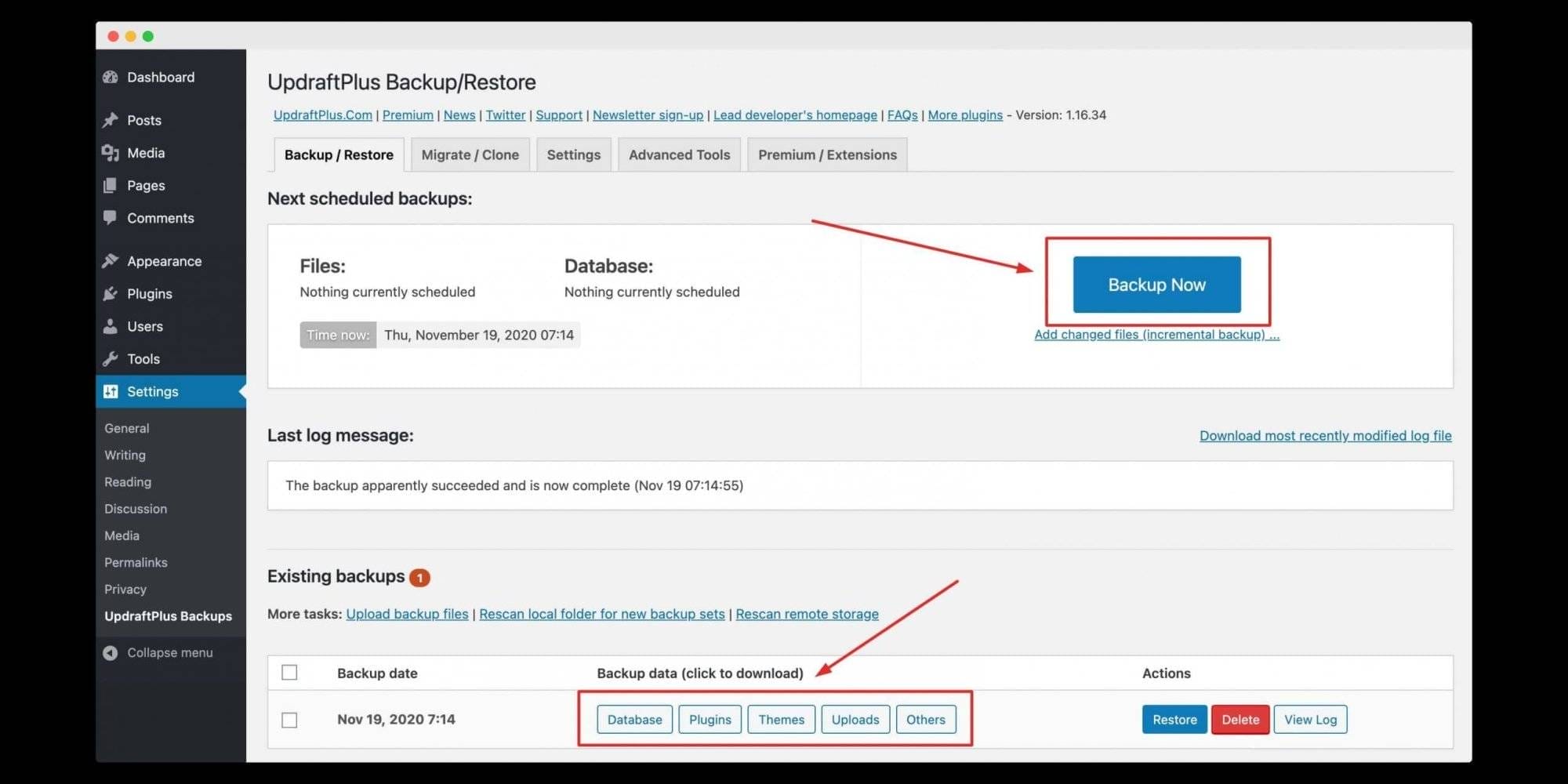The width and height of the screenshot is (1568, 784).
Task: Click the Users person icon
Action: tap(111, 326)
